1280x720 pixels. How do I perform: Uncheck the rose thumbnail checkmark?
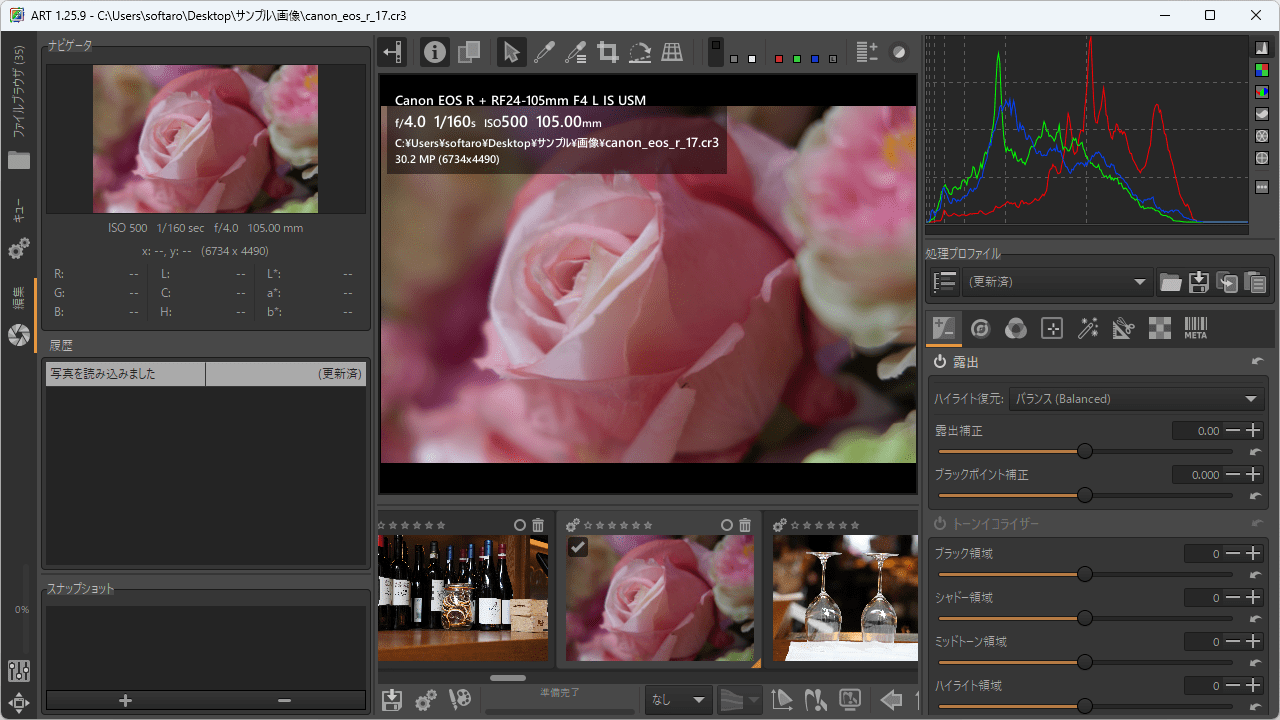(578, 546)
